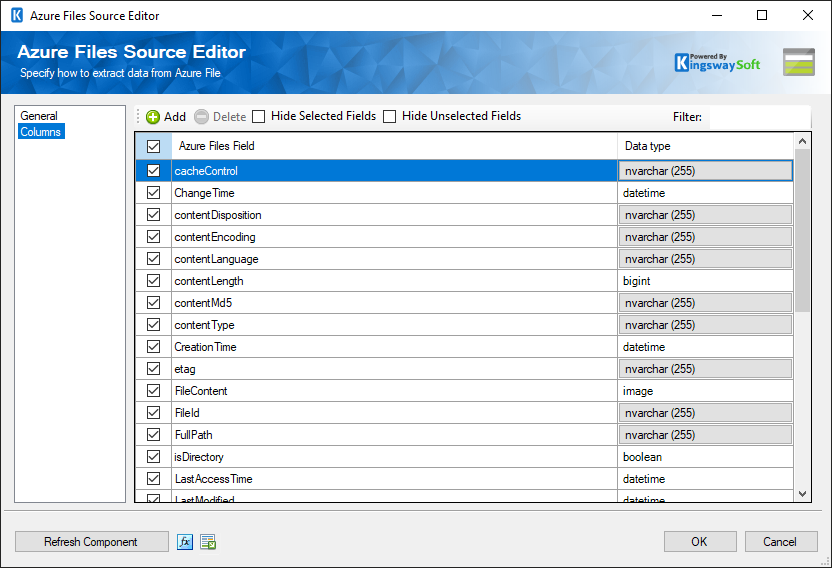The image size is (832, 568).
Task: Select the CreationTime field name
Action: (205, 347)
